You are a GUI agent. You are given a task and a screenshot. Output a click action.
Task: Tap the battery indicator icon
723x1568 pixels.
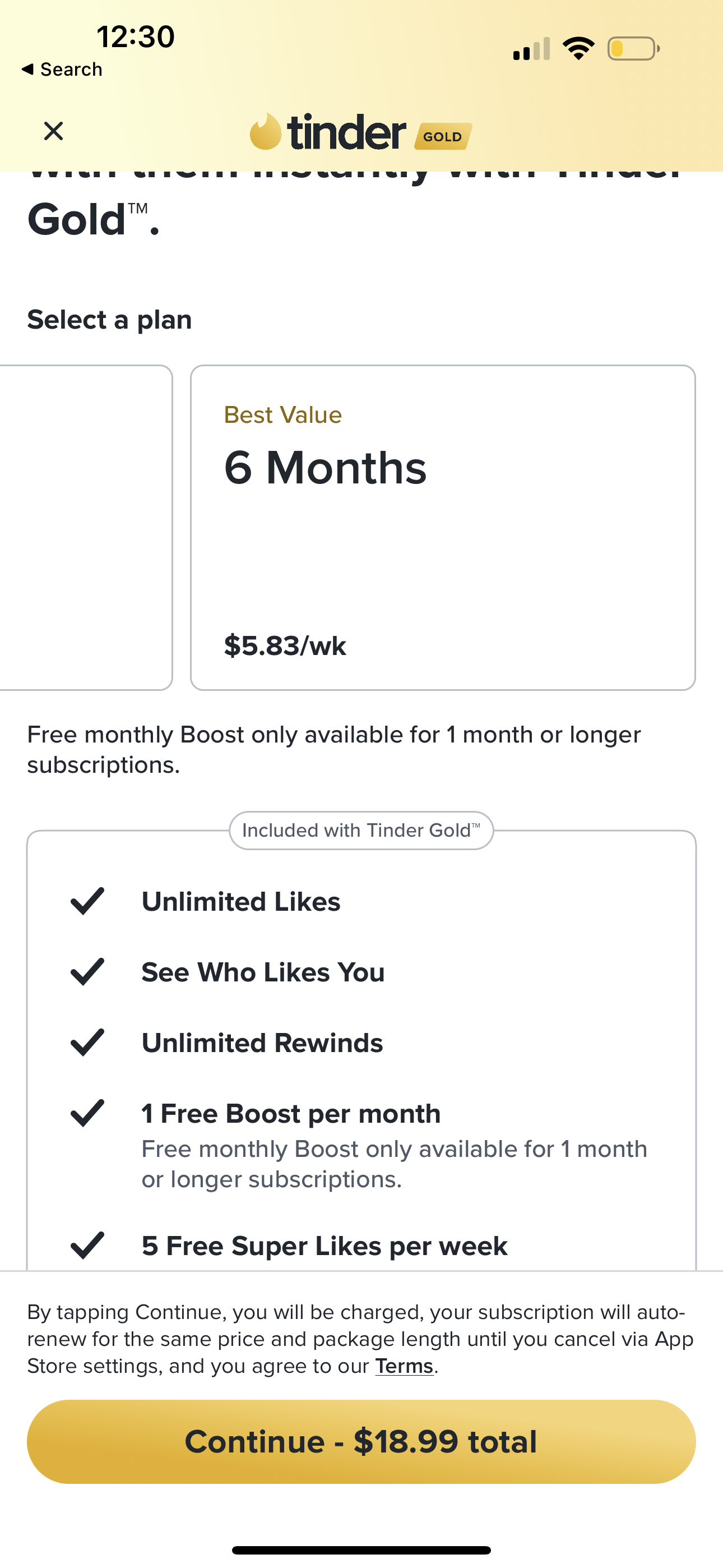tap(633, 49)
